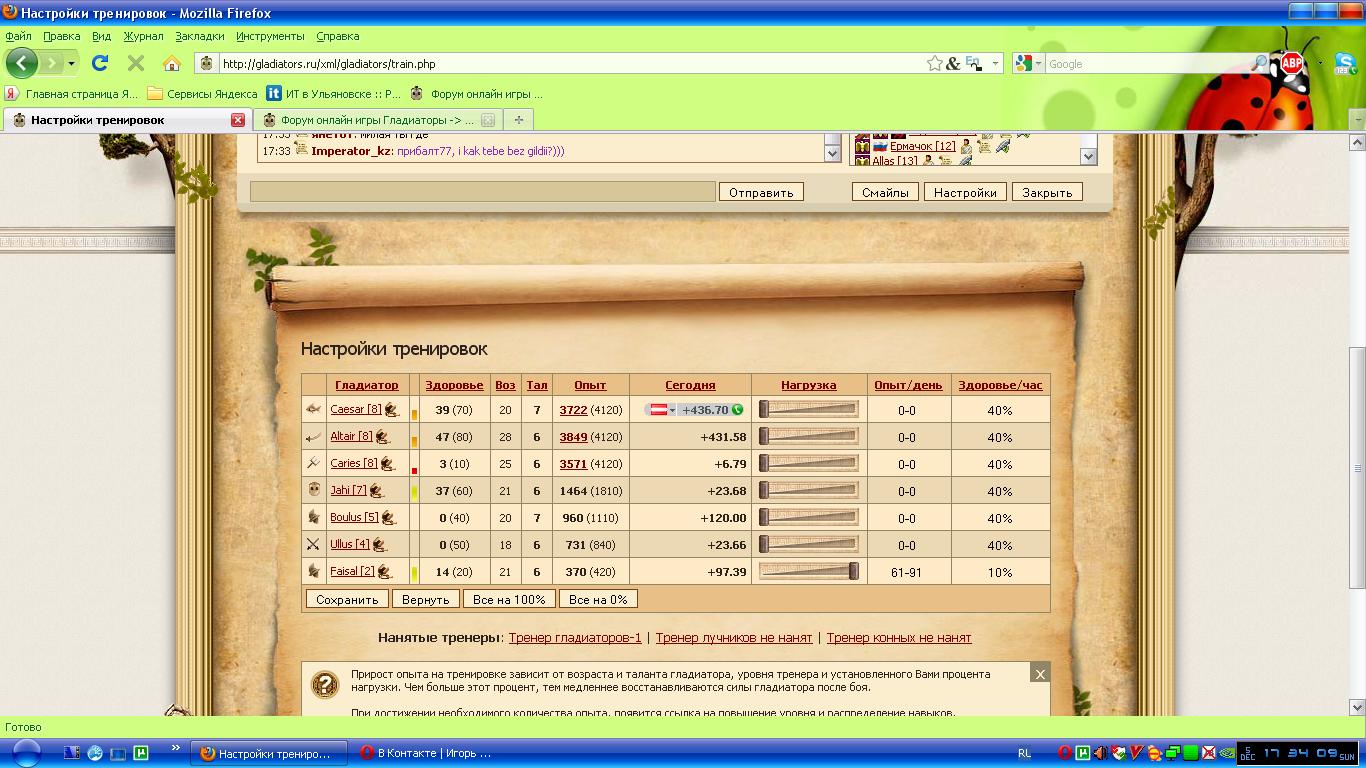Bookmark page with the star icon
Image resolution: width=1366 pixels, height=768 pixels.
click(934, 63)
